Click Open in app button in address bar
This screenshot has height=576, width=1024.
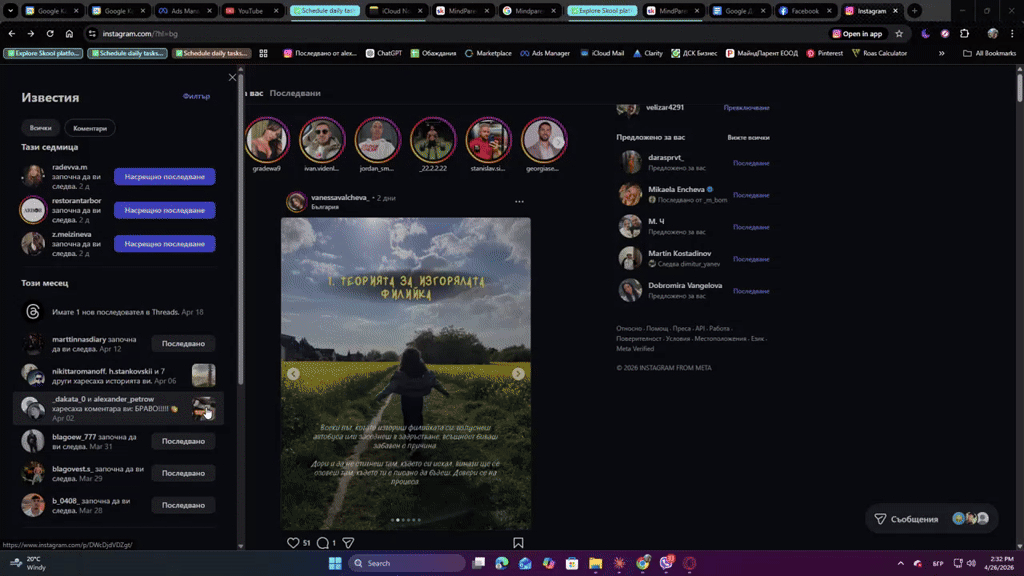pyautogui.click(x=857, y=33)
